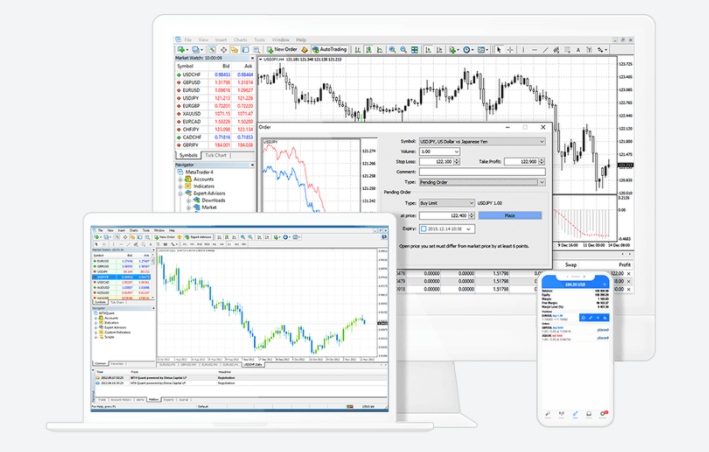Open View menu on monitor window
The image size is (709, 452).
(203, 40)
